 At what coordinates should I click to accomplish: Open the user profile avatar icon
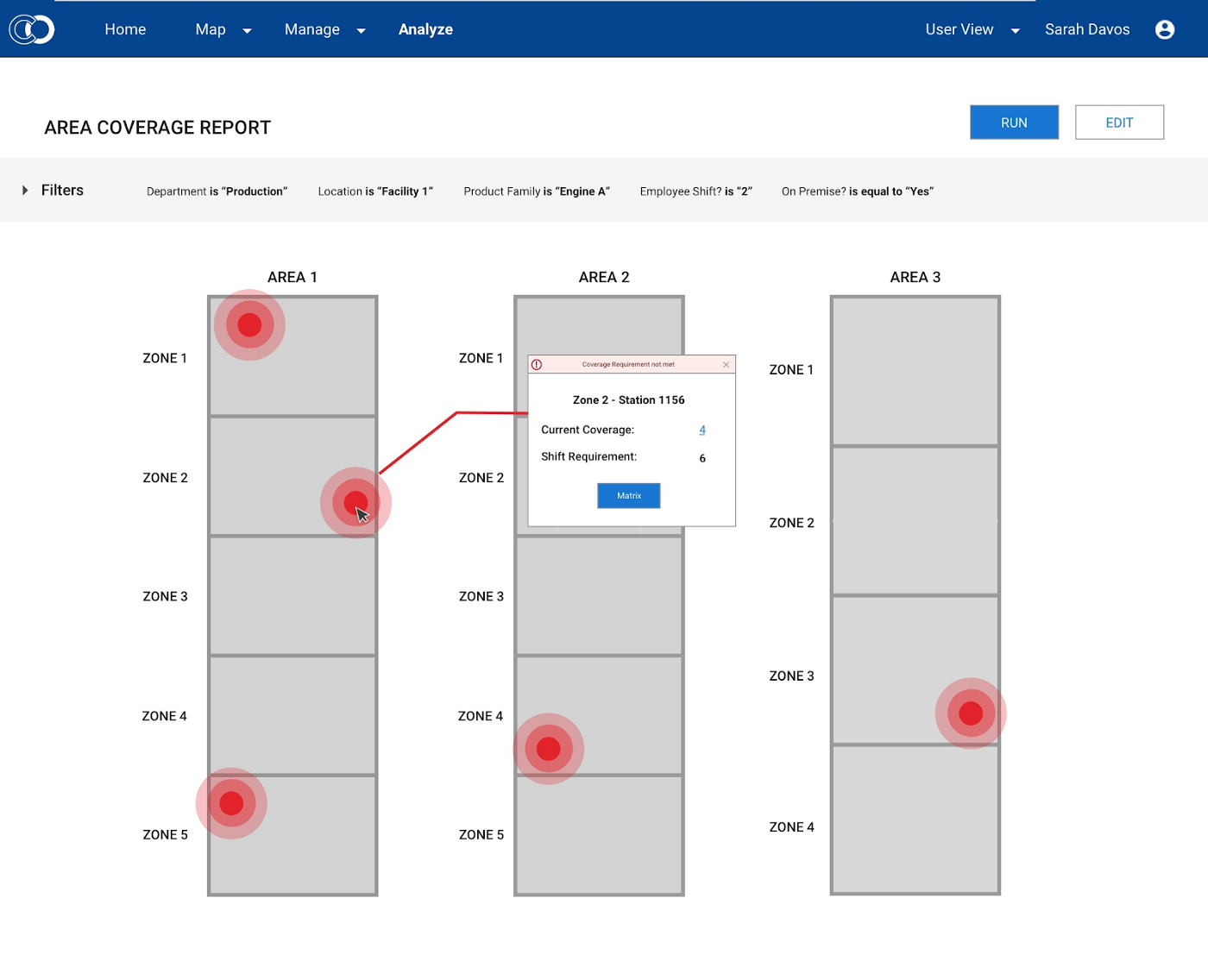(1164, 28)
